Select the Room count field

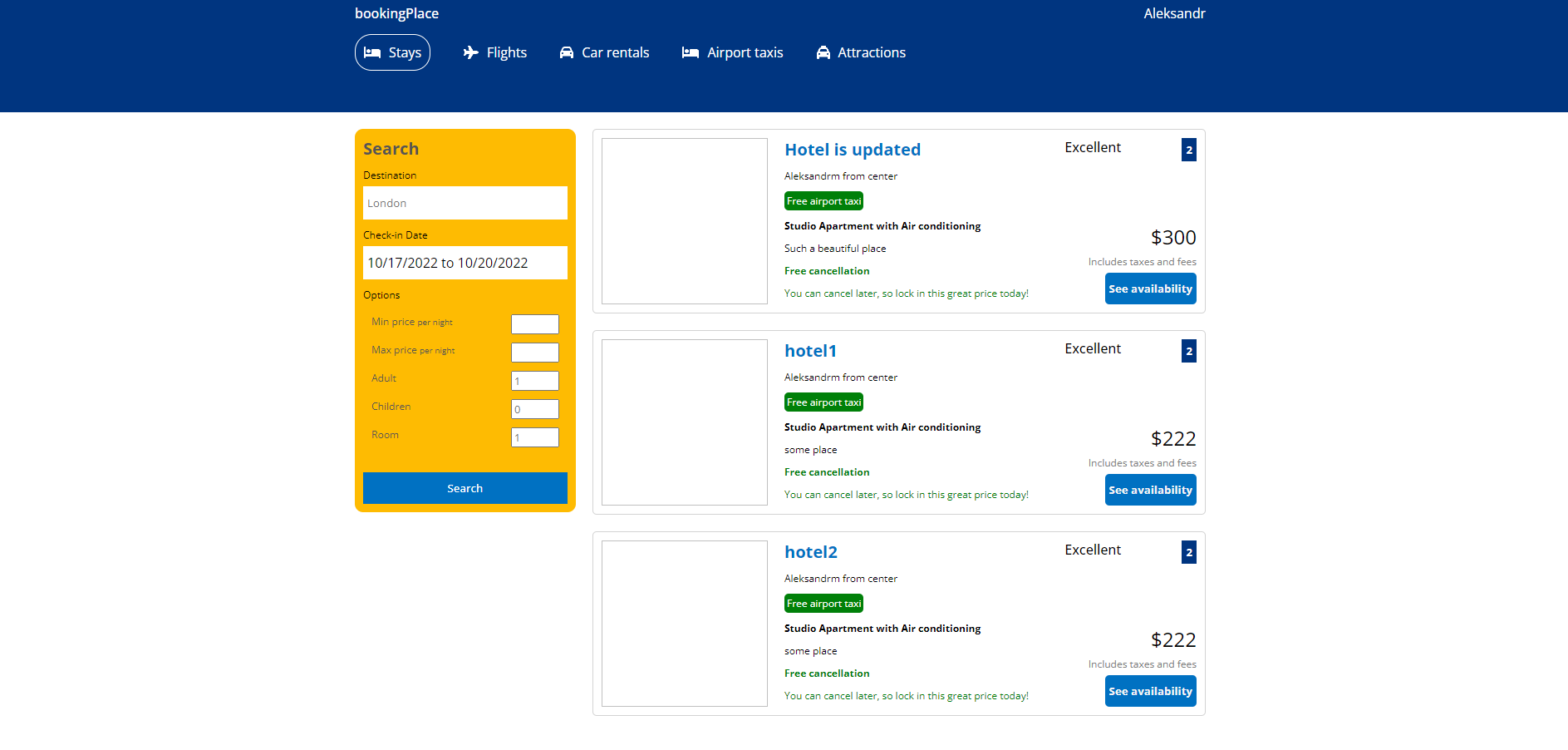tap(535, 437)
